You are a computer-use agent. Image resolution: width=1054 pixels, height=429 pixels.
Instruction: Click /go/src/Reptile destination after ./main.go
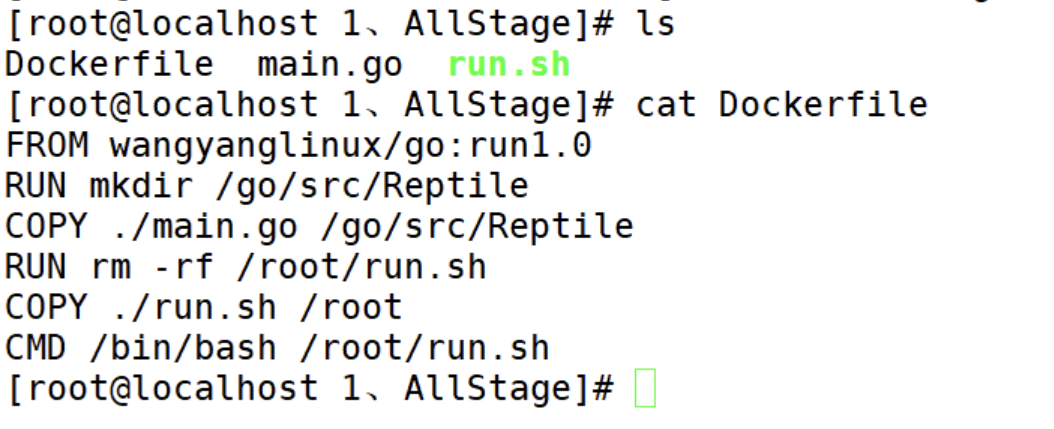477,228
